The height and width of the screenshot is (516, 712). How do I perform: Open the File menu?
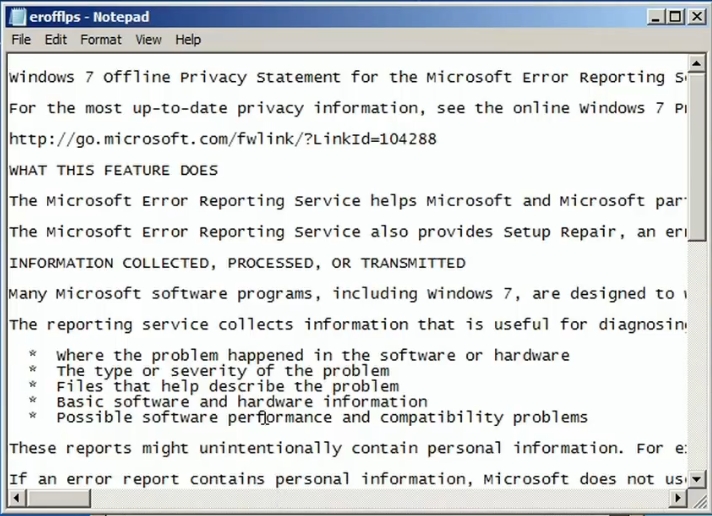coord(21,40)
